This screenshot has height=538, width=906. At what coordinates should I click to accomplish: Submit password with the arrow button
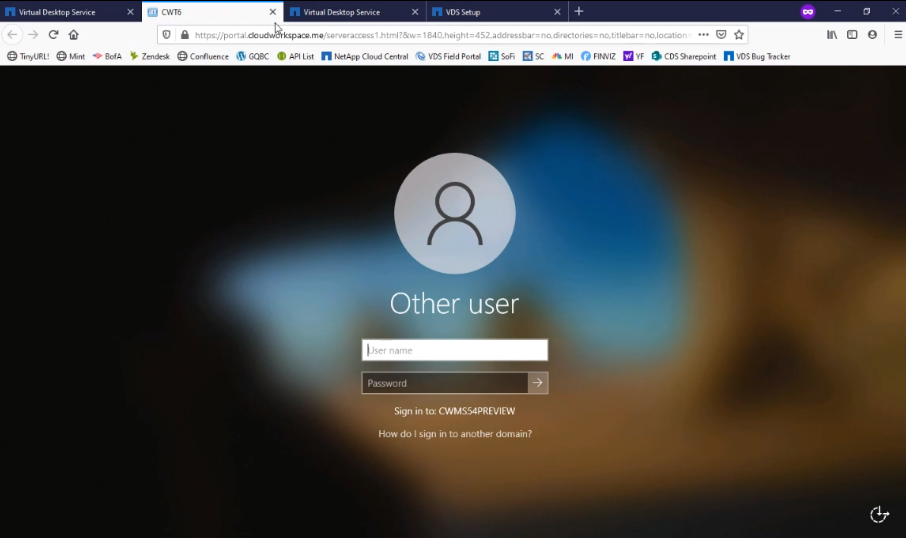tap(538, 383)
